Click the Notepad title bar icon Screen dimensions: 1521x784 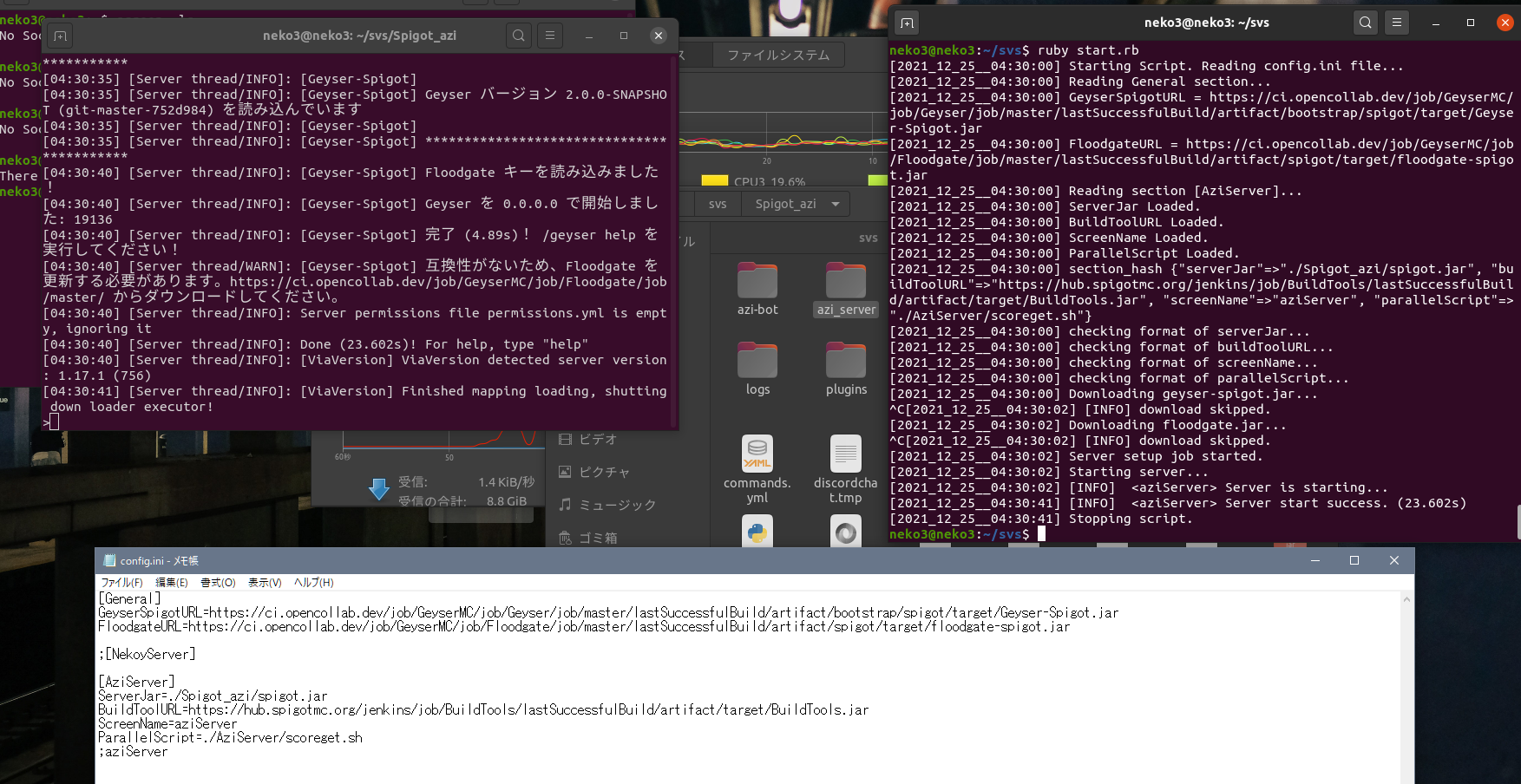coord(109,560)
